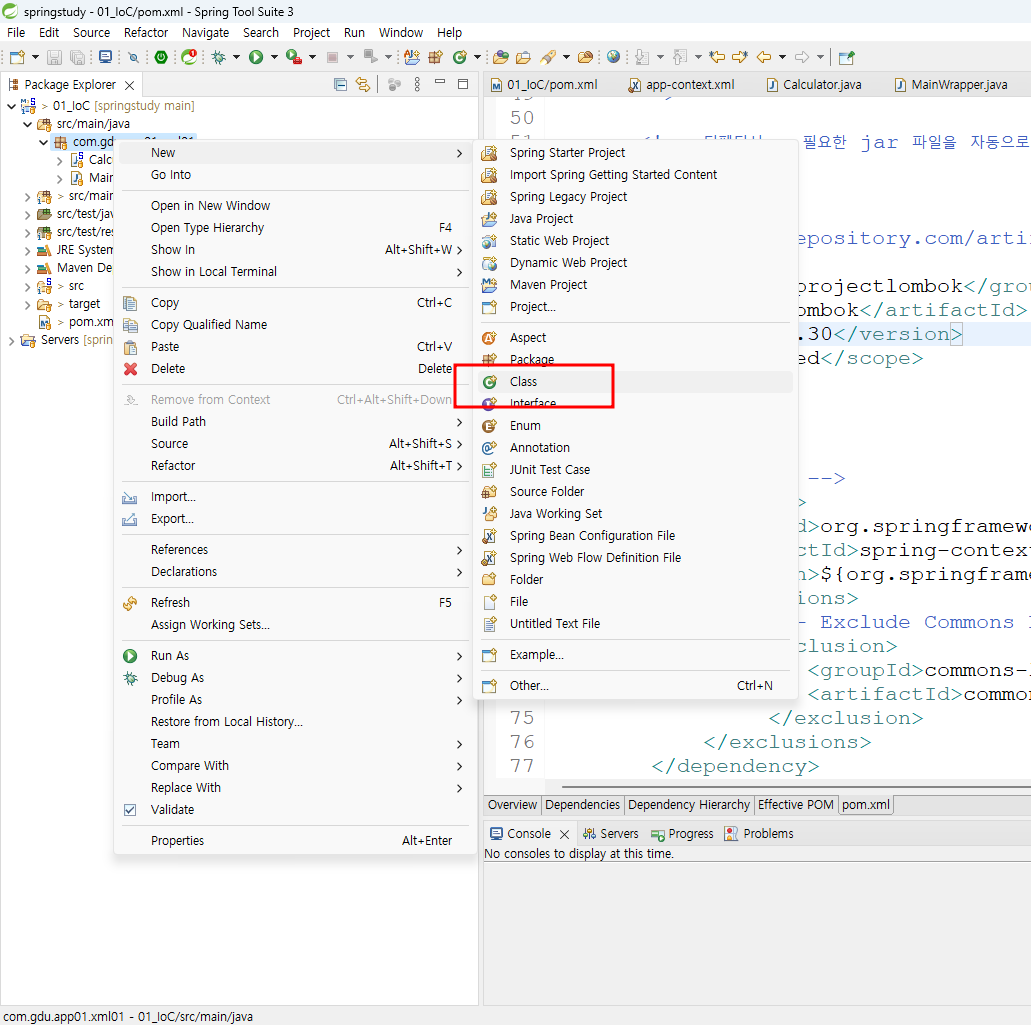
Task: Select Spring Bean Configuration File entry
Action: pyautogui.click(x=635, y=536)
